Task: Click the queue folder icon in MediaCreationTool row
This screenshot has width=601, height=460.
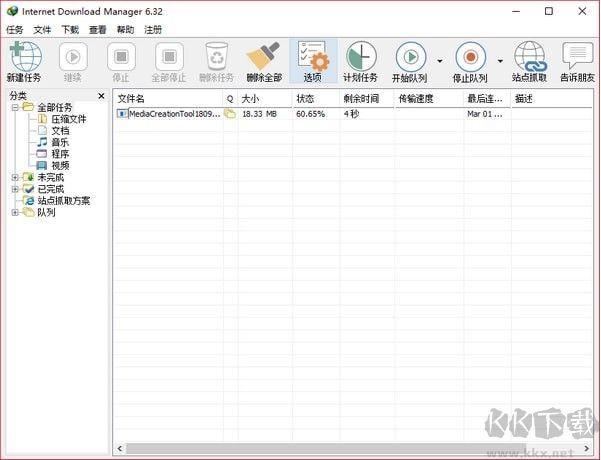Action: pos(230,113)
